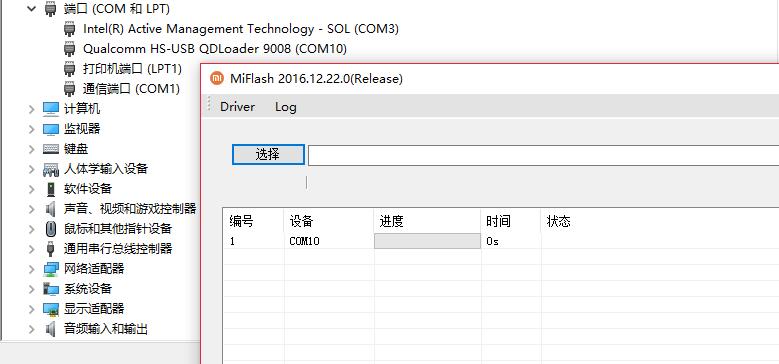Open the Log menu in MiFlash

pos(286,107)
